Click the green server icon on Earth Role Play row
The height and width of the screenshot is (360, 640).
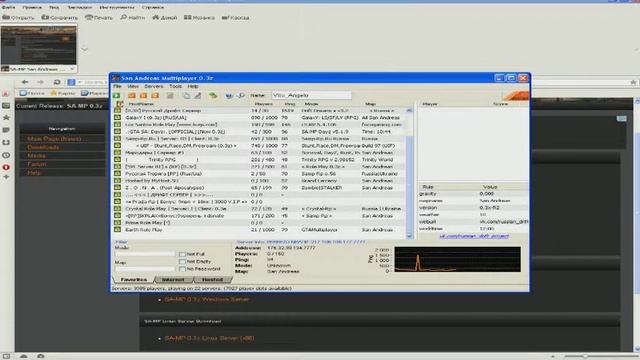click(x=118, y=230)
